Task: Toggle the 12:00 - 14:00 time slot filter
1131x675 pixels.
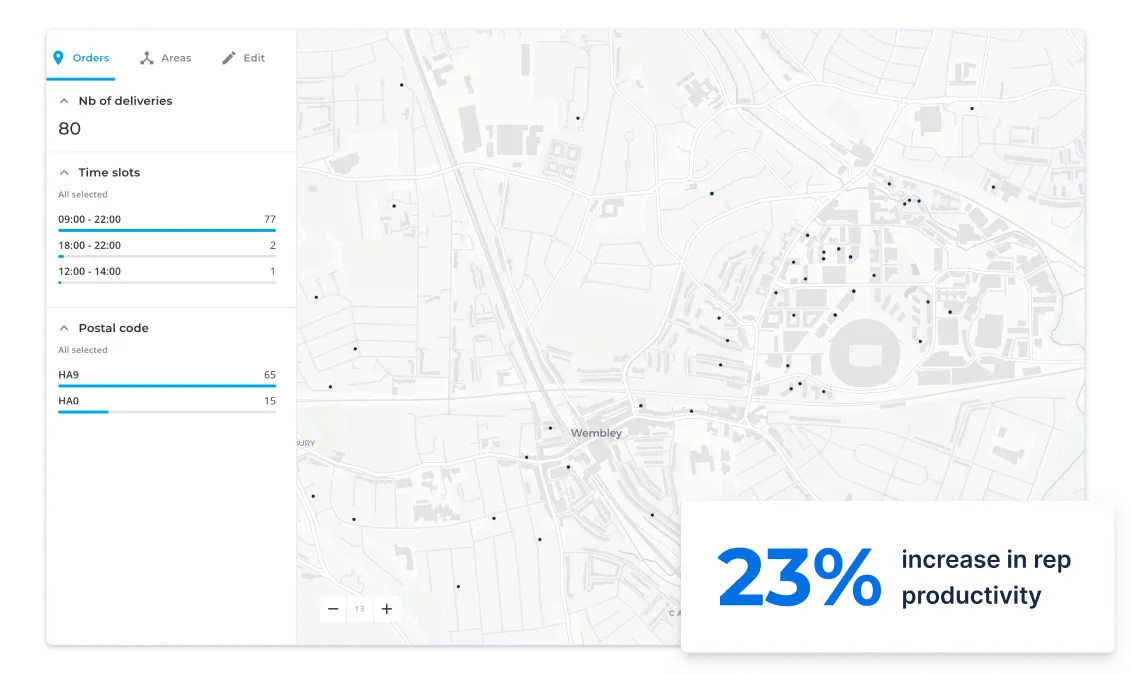Action: [x=90, y=271]
